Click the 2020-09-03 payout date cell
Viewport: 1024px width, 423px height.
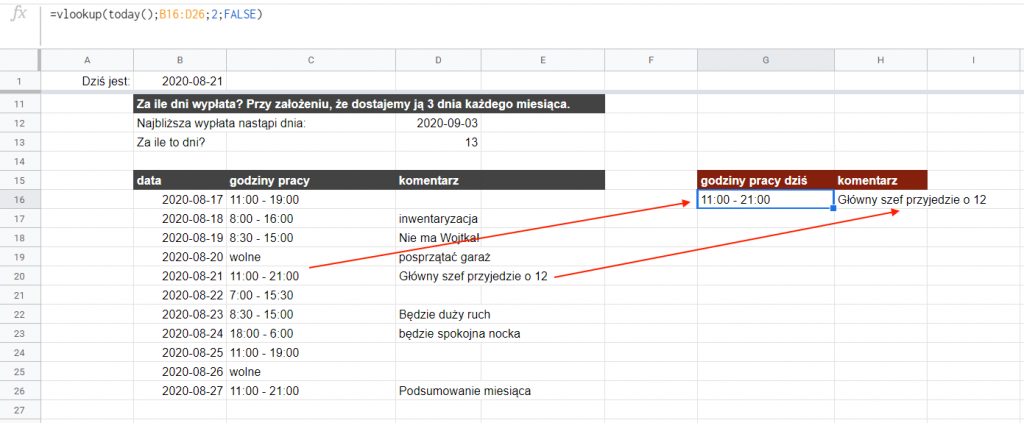438,123
